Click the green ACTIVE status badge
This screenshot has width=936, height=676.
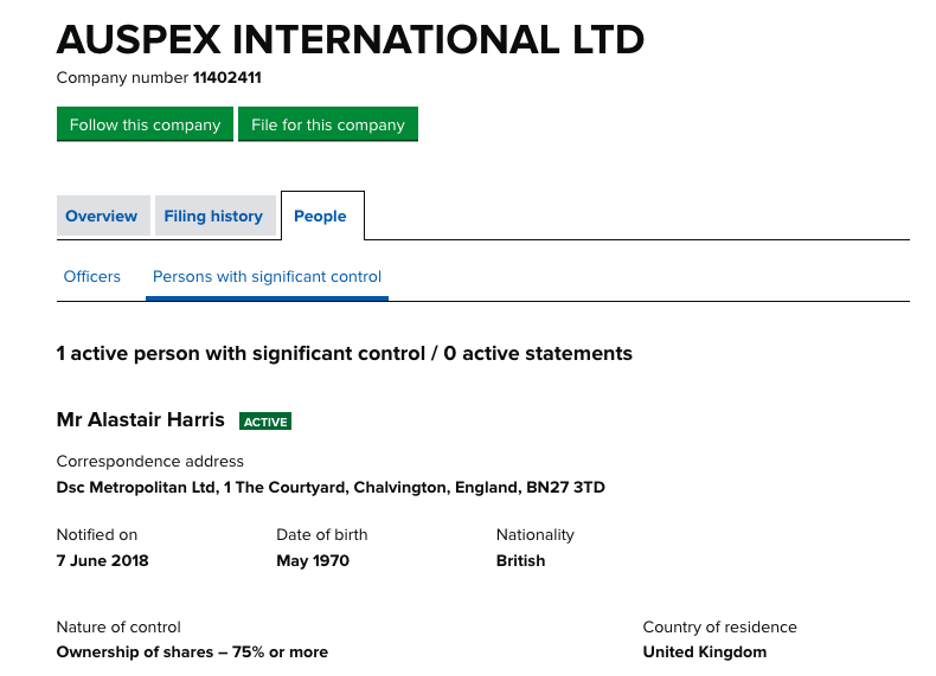265,420
